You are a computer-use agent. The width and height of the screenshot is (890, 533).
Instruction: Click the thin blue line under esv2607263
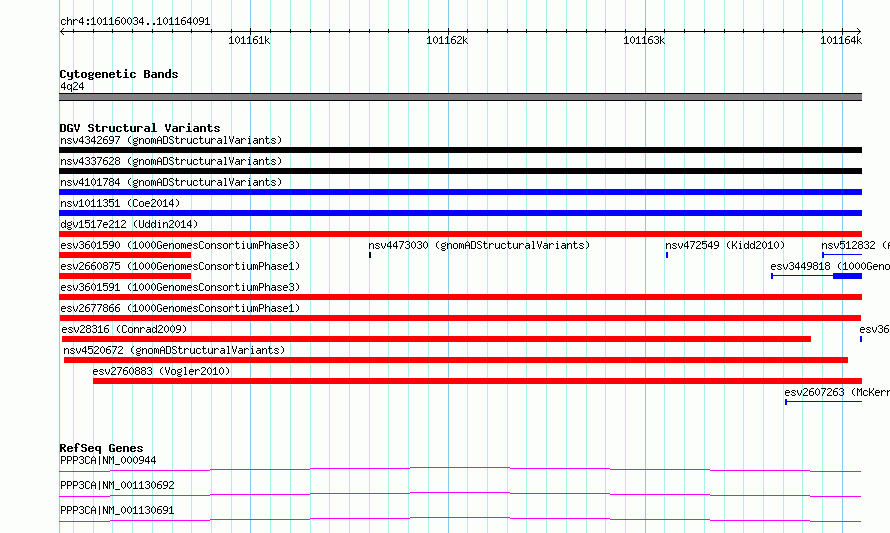tap(824, 402)
